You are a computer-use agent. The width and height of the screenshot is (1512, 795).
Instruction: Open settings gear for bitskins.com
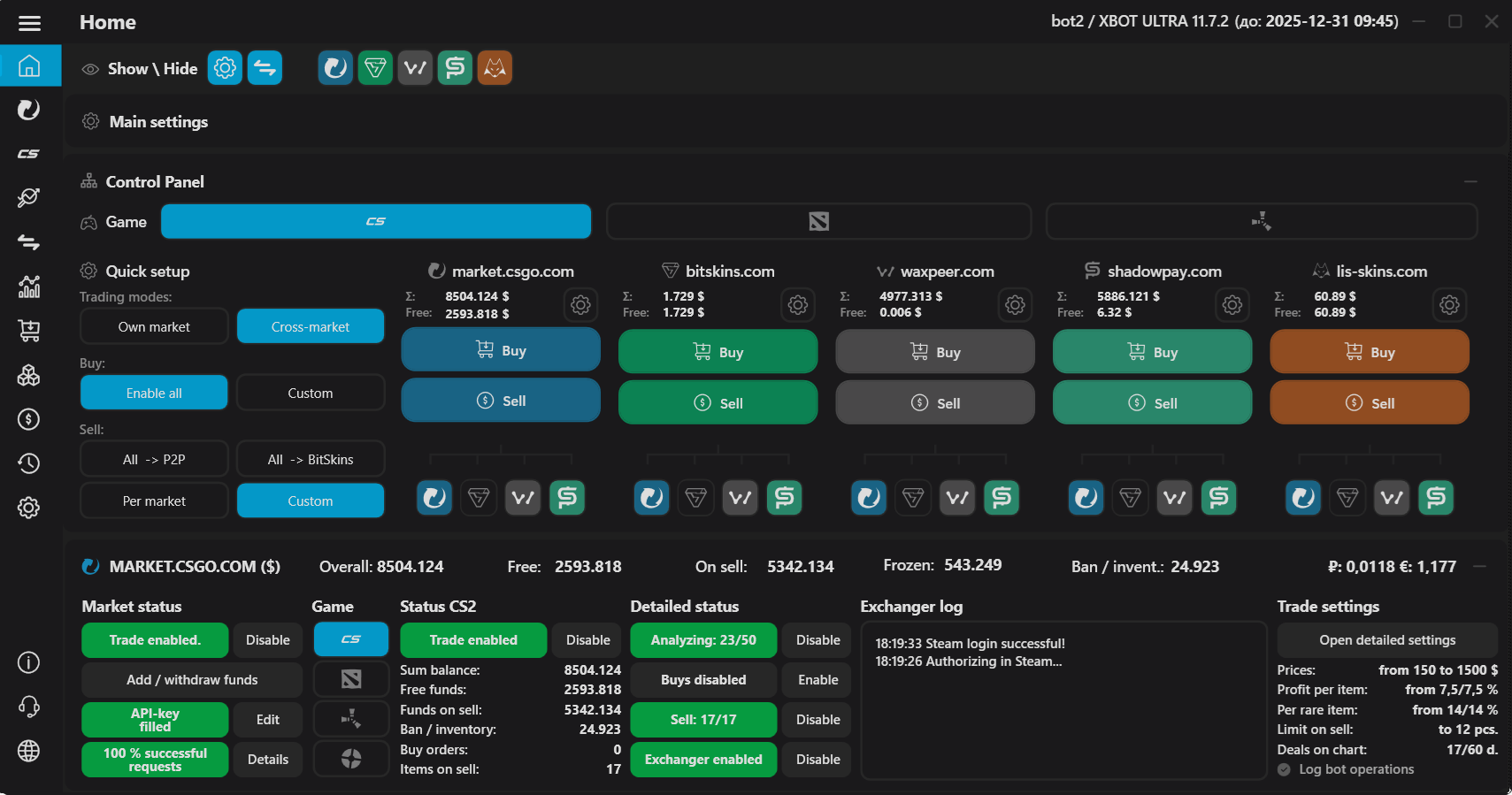(x=797, y=305)
